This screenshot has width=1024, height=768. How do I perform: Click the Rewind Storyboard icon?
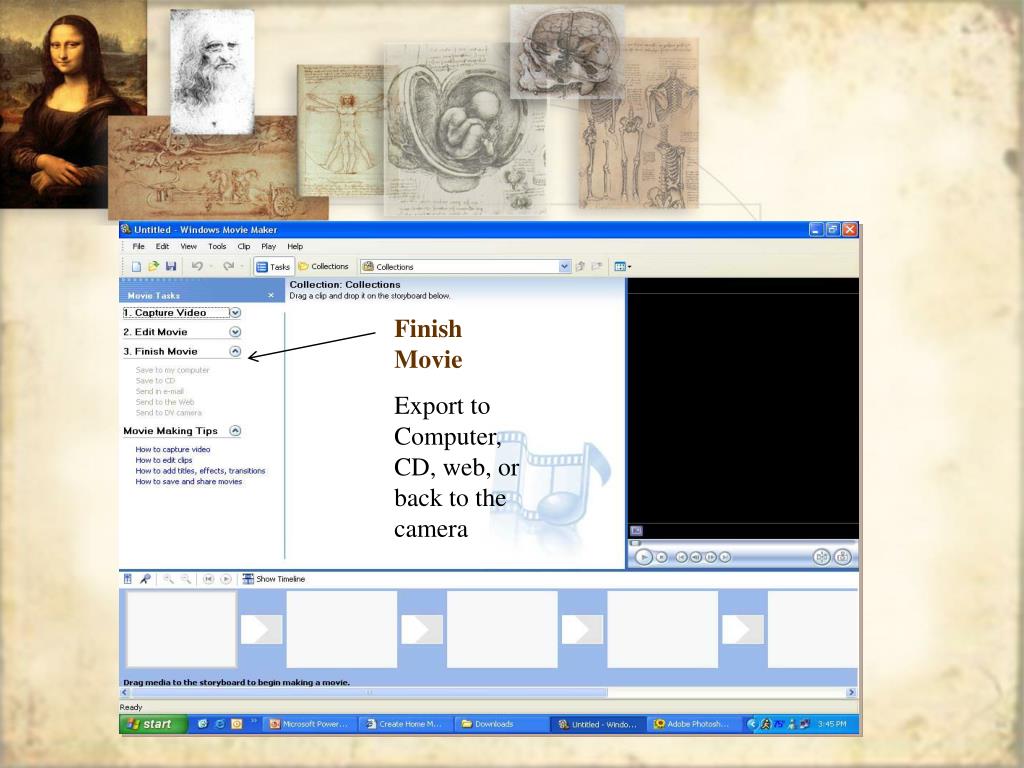click(208, 579)
